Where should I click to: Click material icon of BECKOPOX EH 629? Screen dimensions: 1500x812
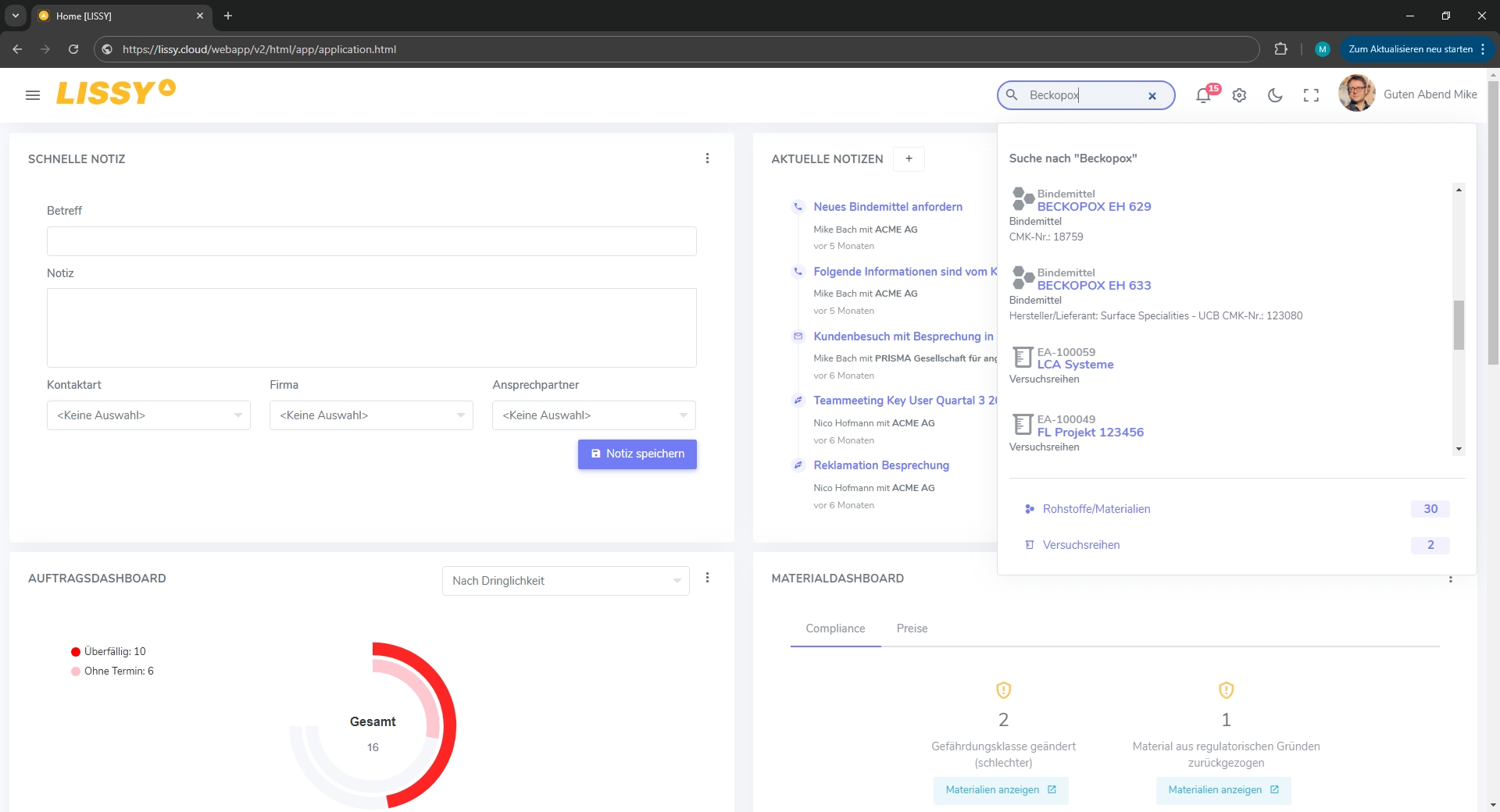[1023, 199]
